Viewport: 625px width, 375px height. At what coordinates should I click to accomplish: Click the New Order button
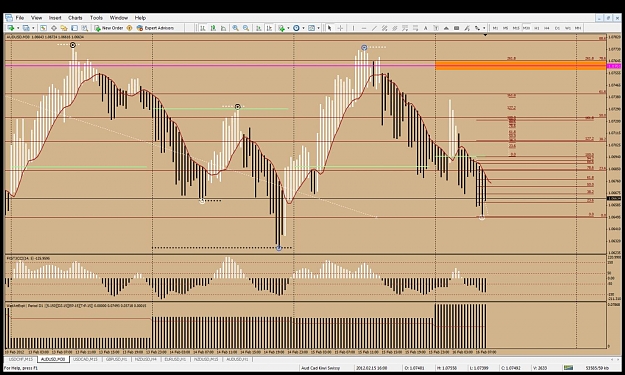click(109, 28)
